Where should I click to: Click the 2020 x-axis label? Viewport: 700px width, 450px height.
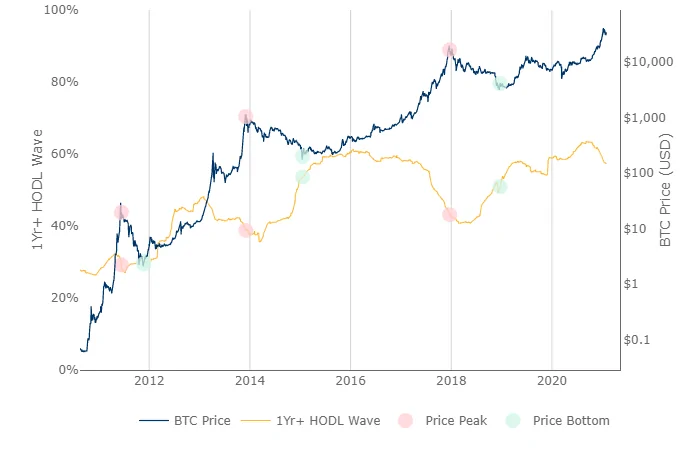[x=552, y=381]
